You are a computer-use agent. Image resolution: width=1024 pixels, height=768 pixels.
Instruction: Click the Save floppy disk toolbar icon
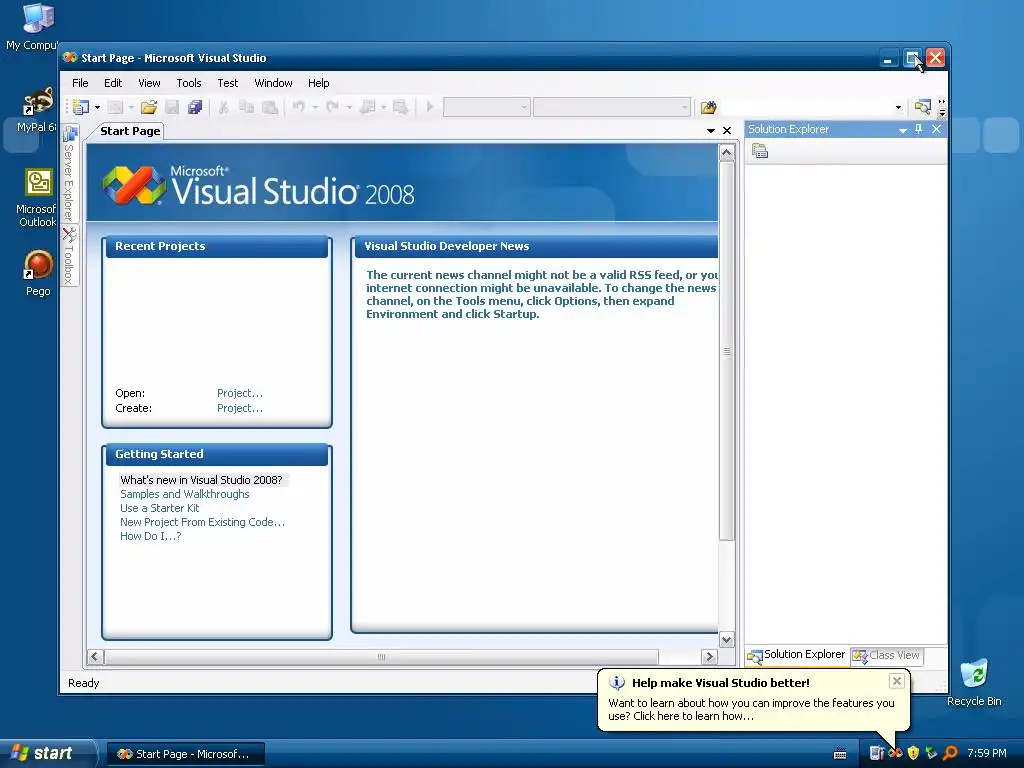tap(172, 107)
